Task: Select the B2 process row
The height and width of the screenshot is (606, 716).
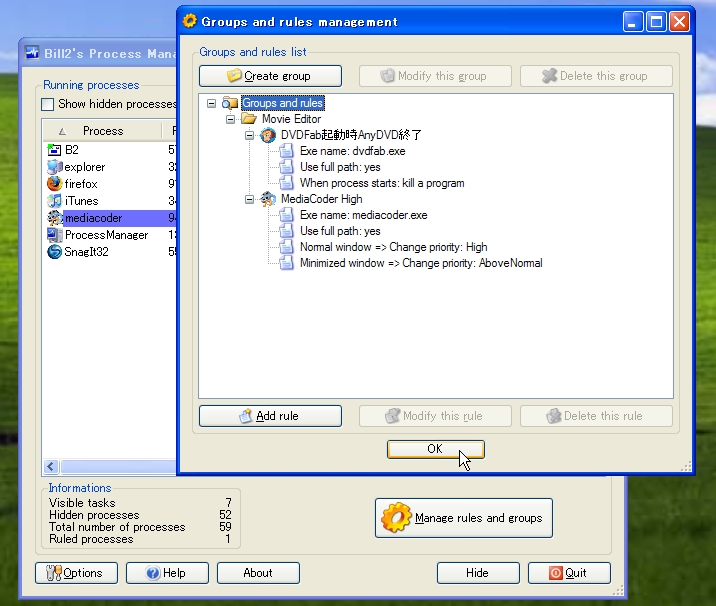Action: click(x=110, y=150)
